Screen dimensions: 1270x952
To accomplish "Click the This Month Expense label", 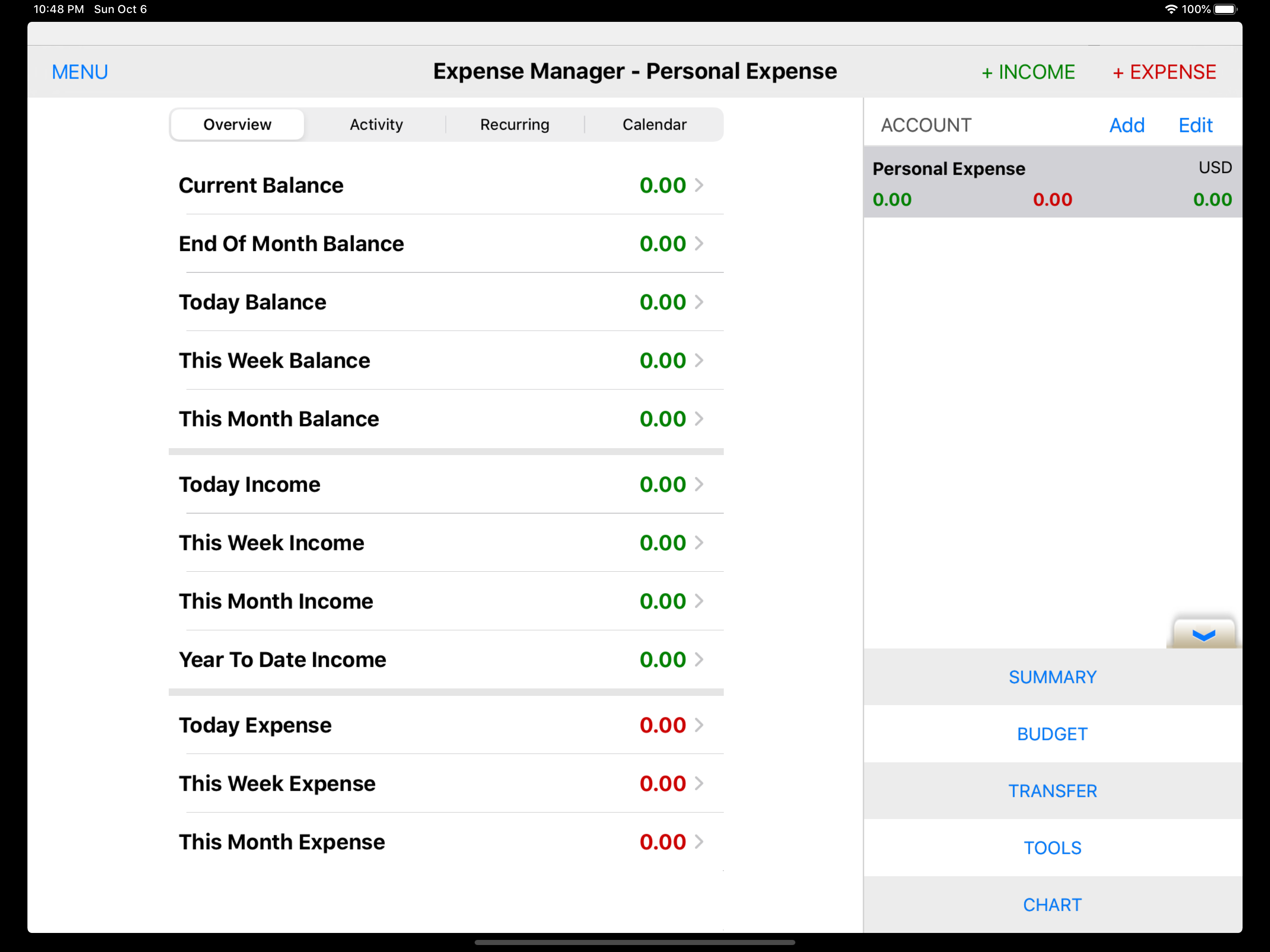I will (281, 842).
